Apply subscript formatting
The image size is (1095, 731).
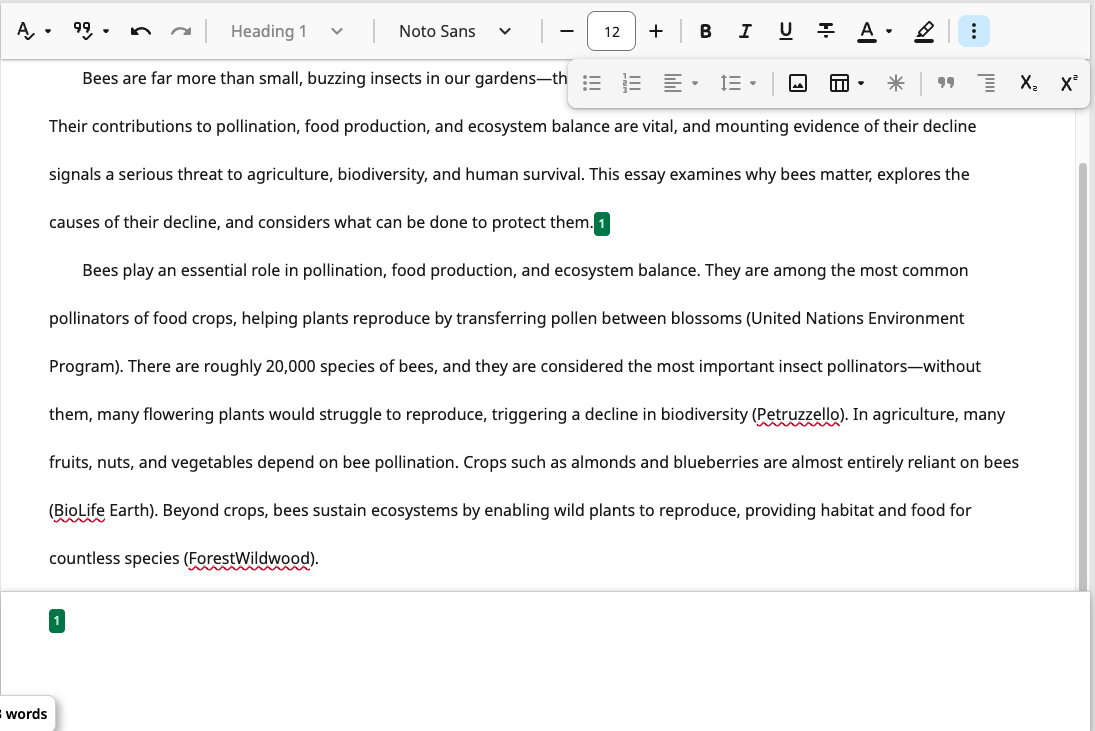(x=1028, y=84)
